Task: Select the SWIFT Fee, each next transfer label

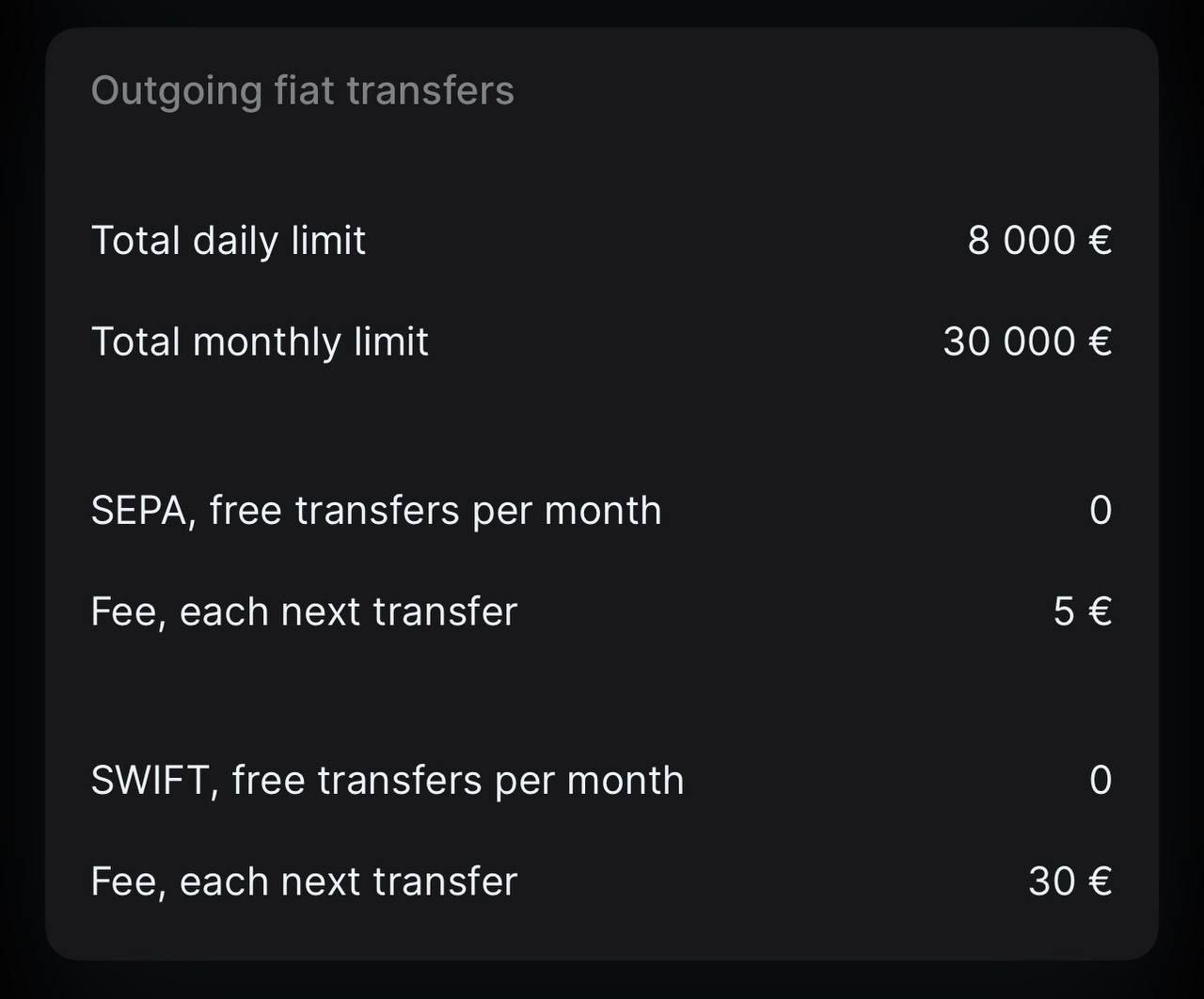Action: point(304,882)
